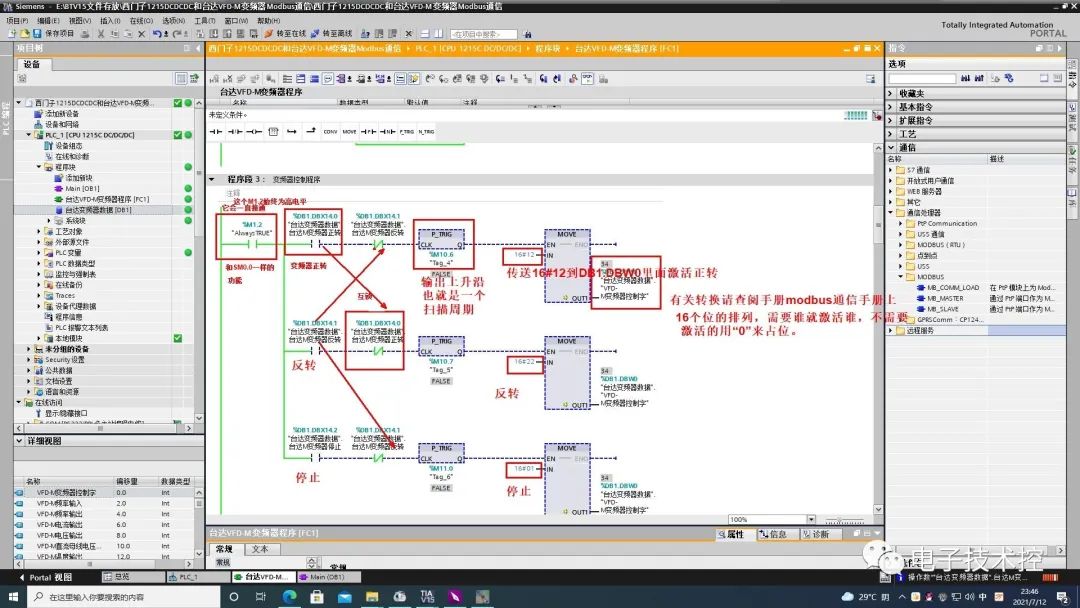
Task: Select the 文本 tab in properties
Action: point(260,549)
